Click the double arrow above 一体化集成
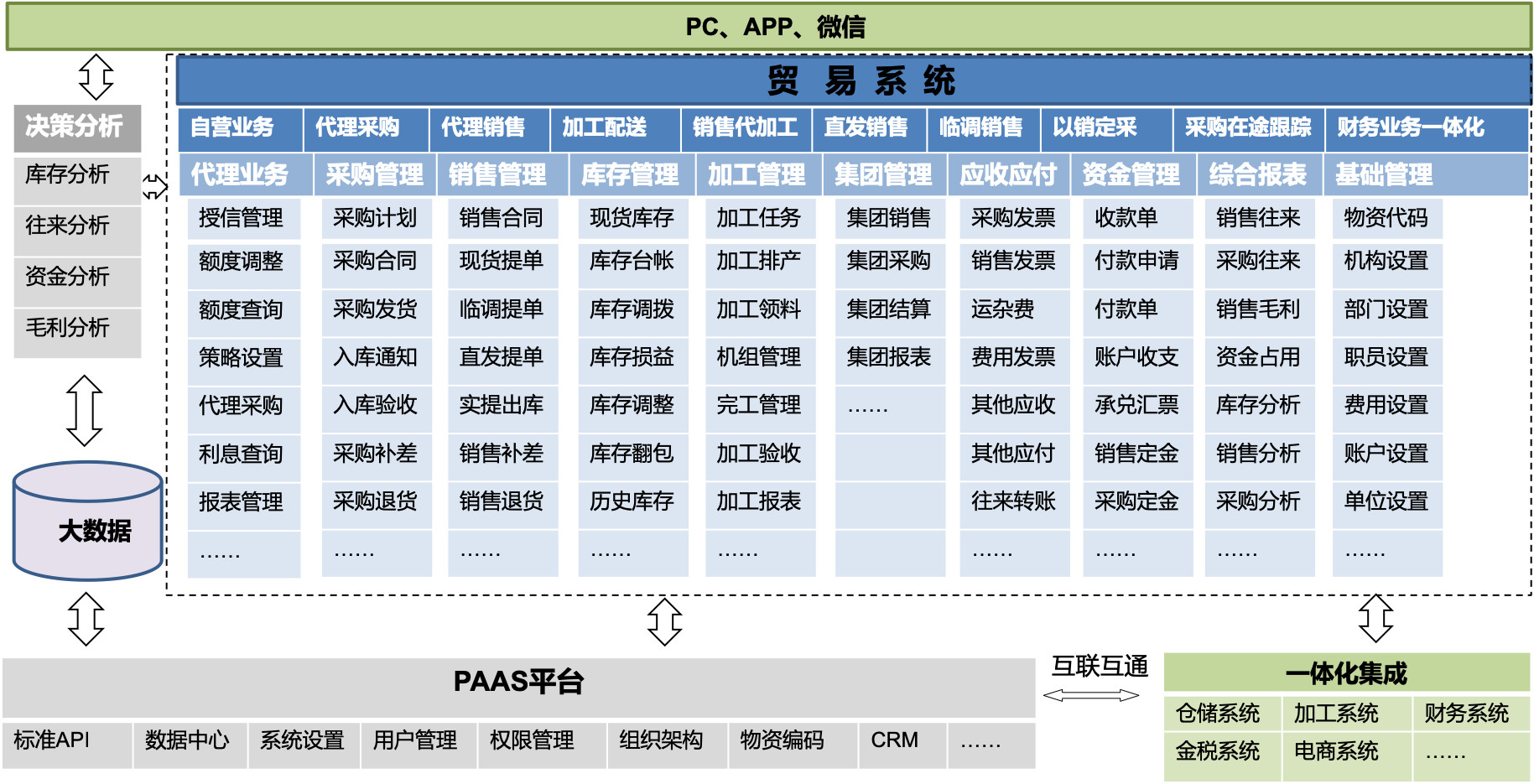Screen dimensions: 1534x784 point(1375,619)
